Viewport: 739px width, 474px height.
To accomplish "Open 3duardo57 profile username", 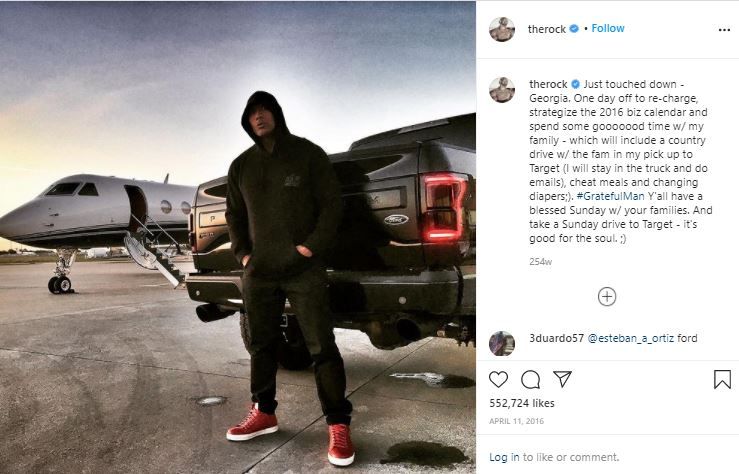I will coord(557,338).
